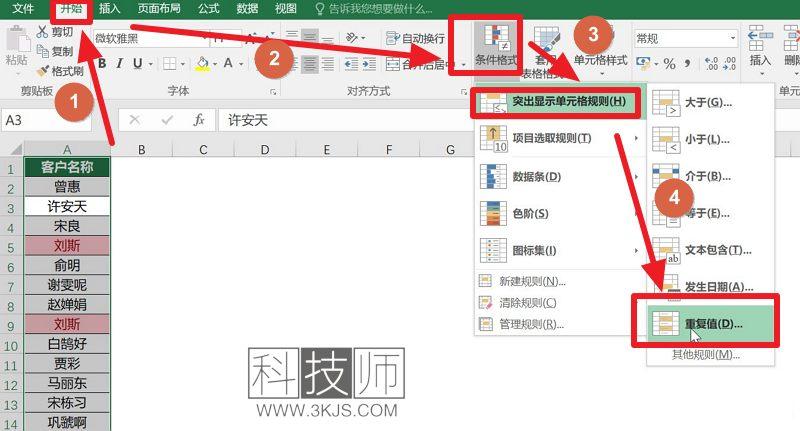800x431 pixels.
Task: Click the accounting currency format icon
Action: coord(643,64)
